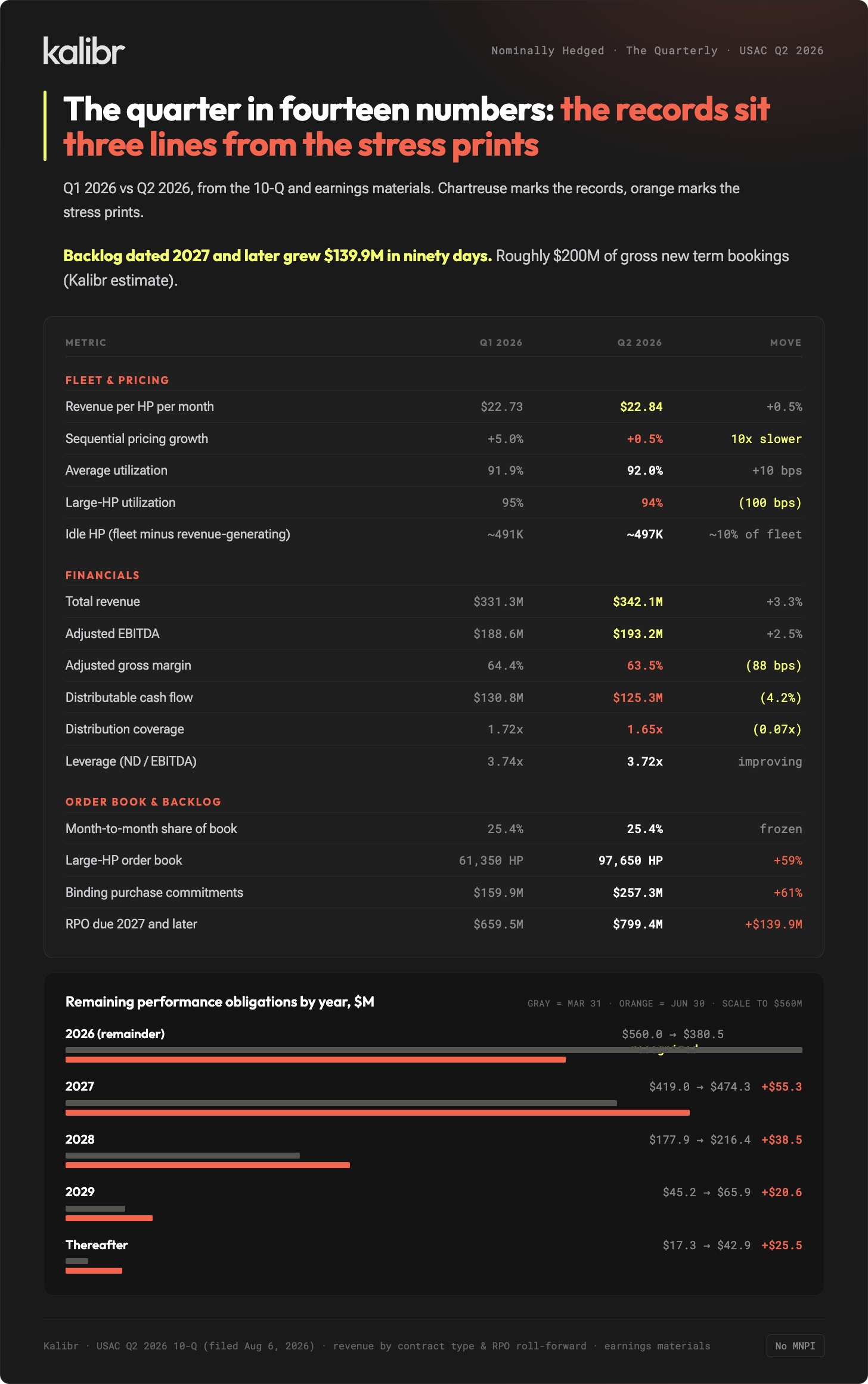Click the improving move value
Screen dimensions: 868x1384
click(x=770, y=761)
